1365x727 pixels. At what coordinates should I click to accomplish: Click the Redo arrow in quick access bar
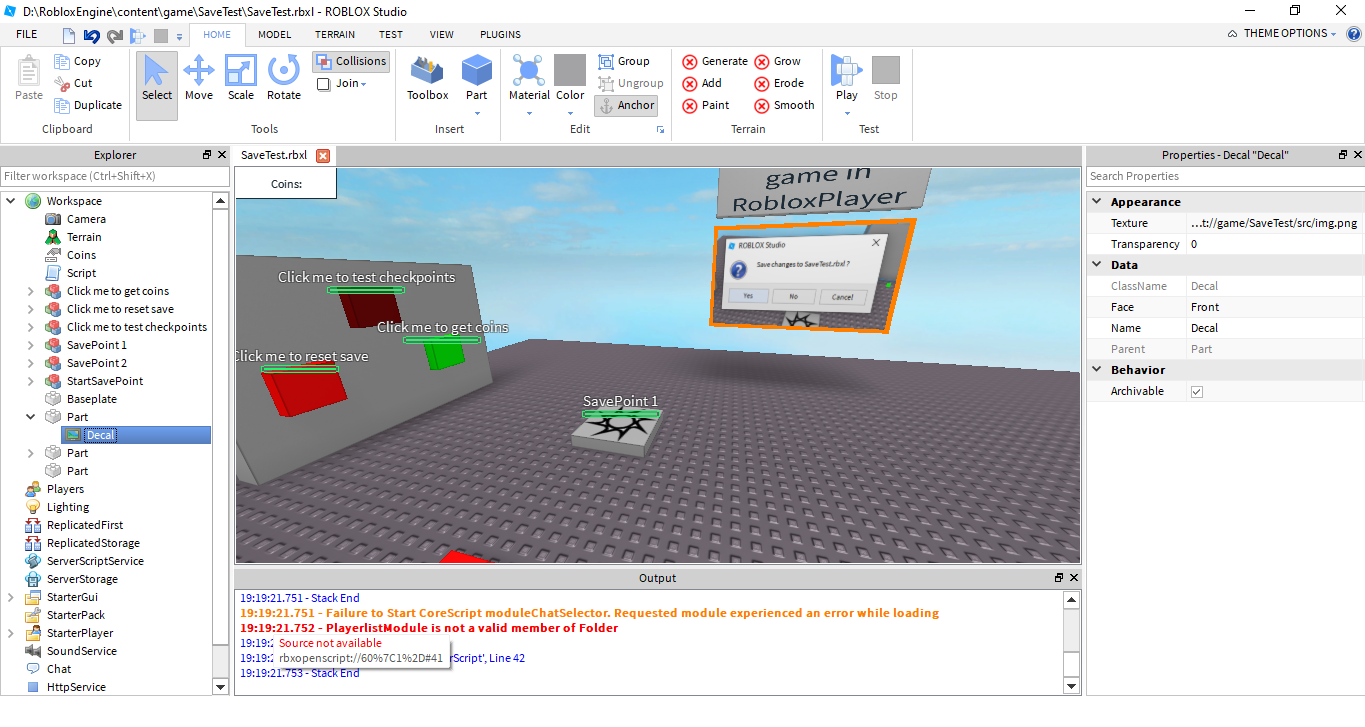[115, 35]
